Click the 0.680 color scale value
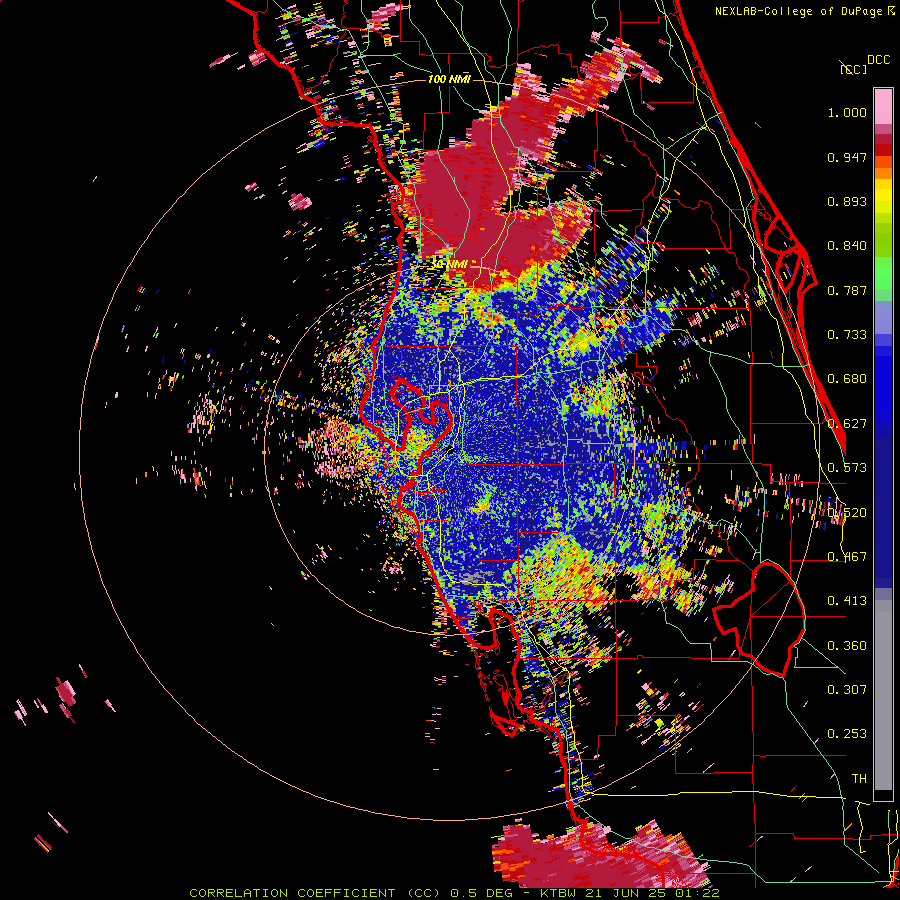 pyautogui.click(x=847, y=379)
